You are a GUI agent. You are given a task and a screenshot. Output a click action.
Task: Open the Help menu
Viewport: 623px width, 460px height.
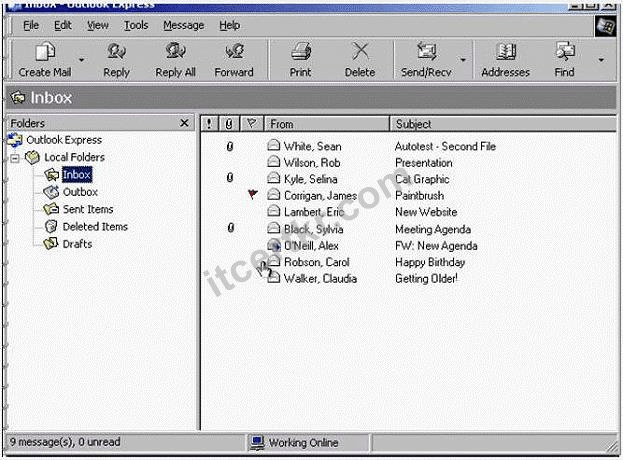point(230,25)
